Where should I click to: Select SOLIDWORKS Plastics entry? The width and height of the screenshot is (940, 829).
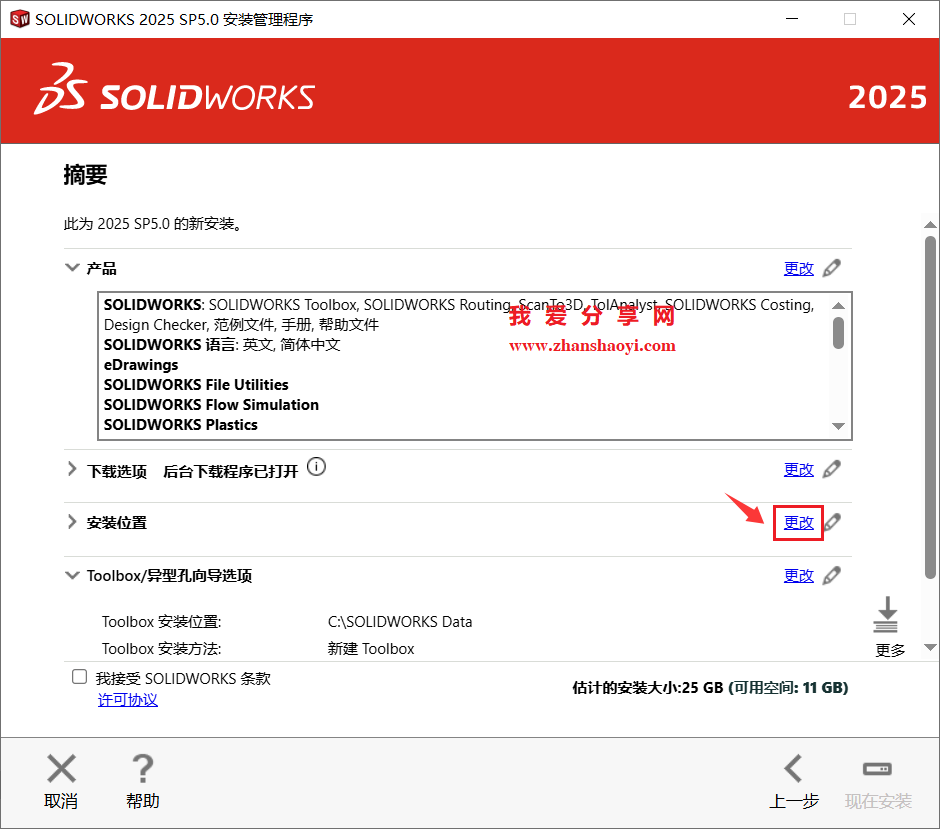(x=180, y=424)
